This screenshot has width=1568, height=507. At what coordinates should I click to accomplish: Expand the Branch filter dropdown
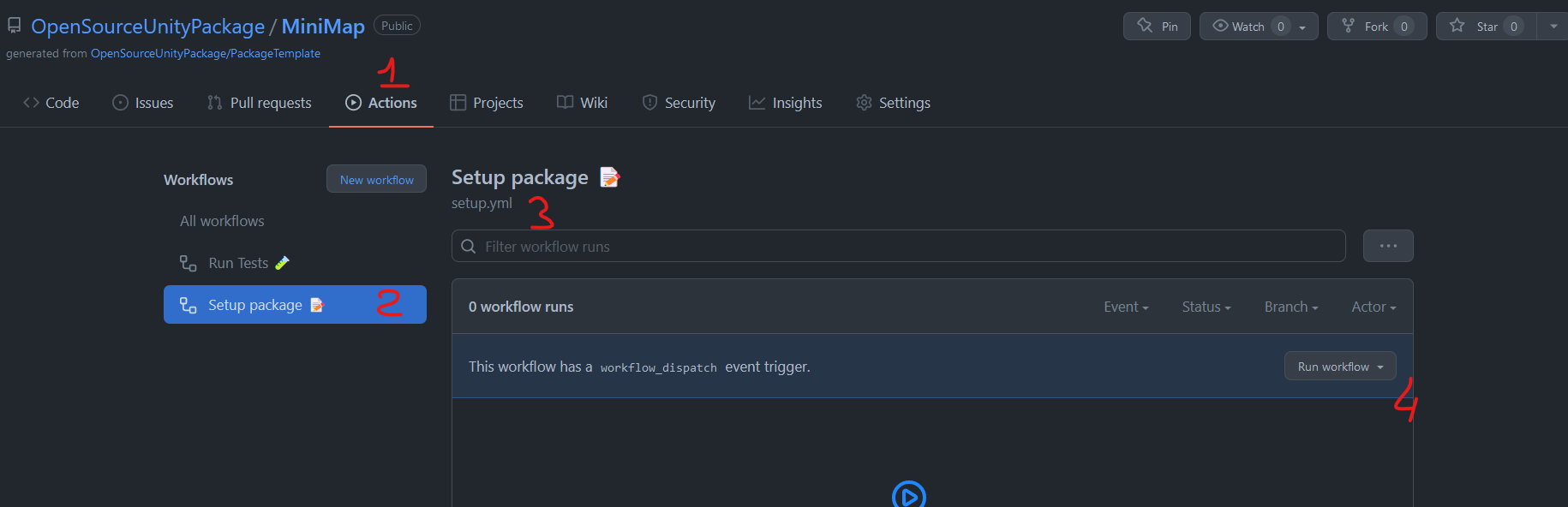click(1290, 307)
